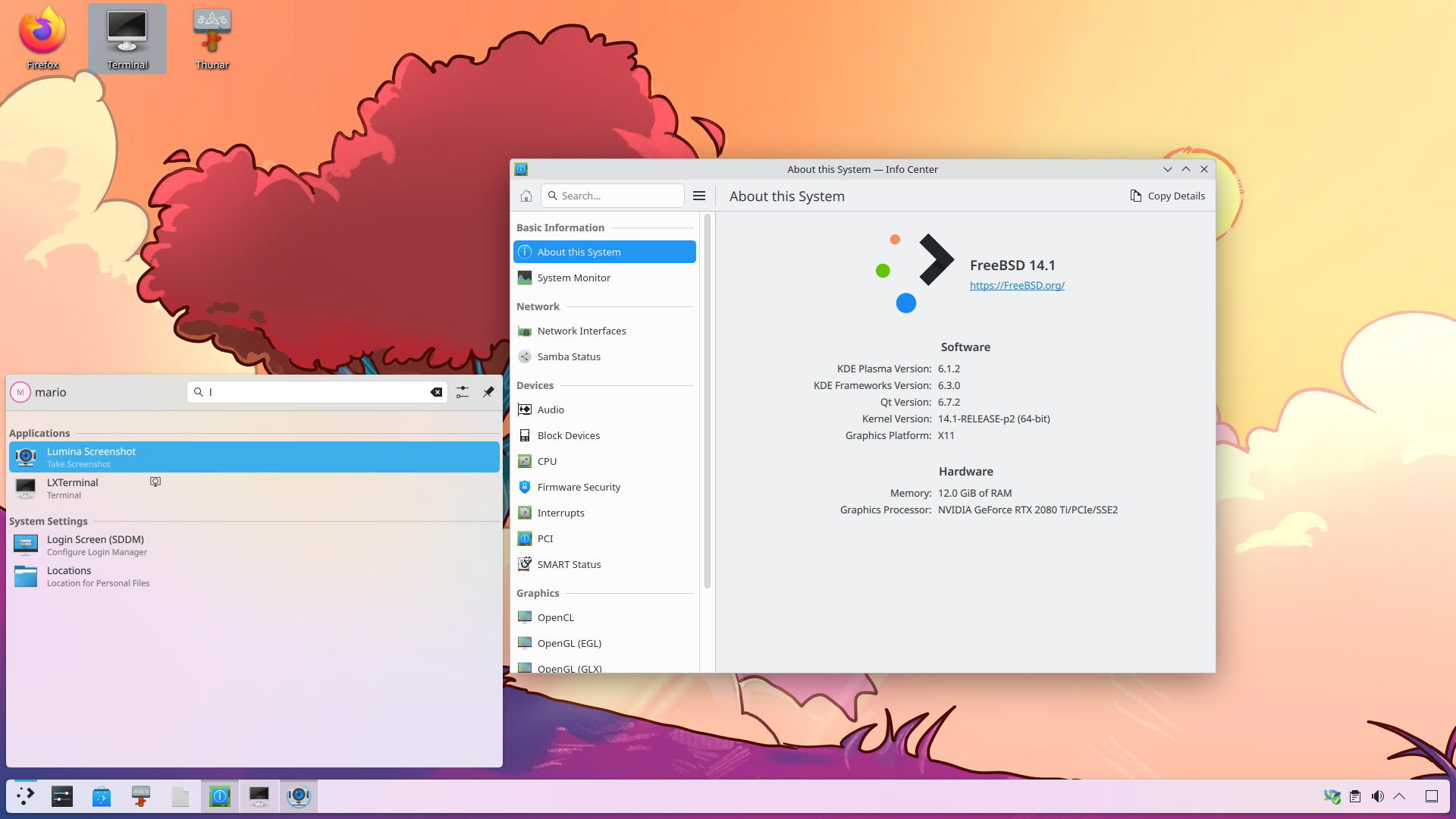Screen dimensions: 1456x819
Task: Open the PCI info page
Action: [604, 538]
